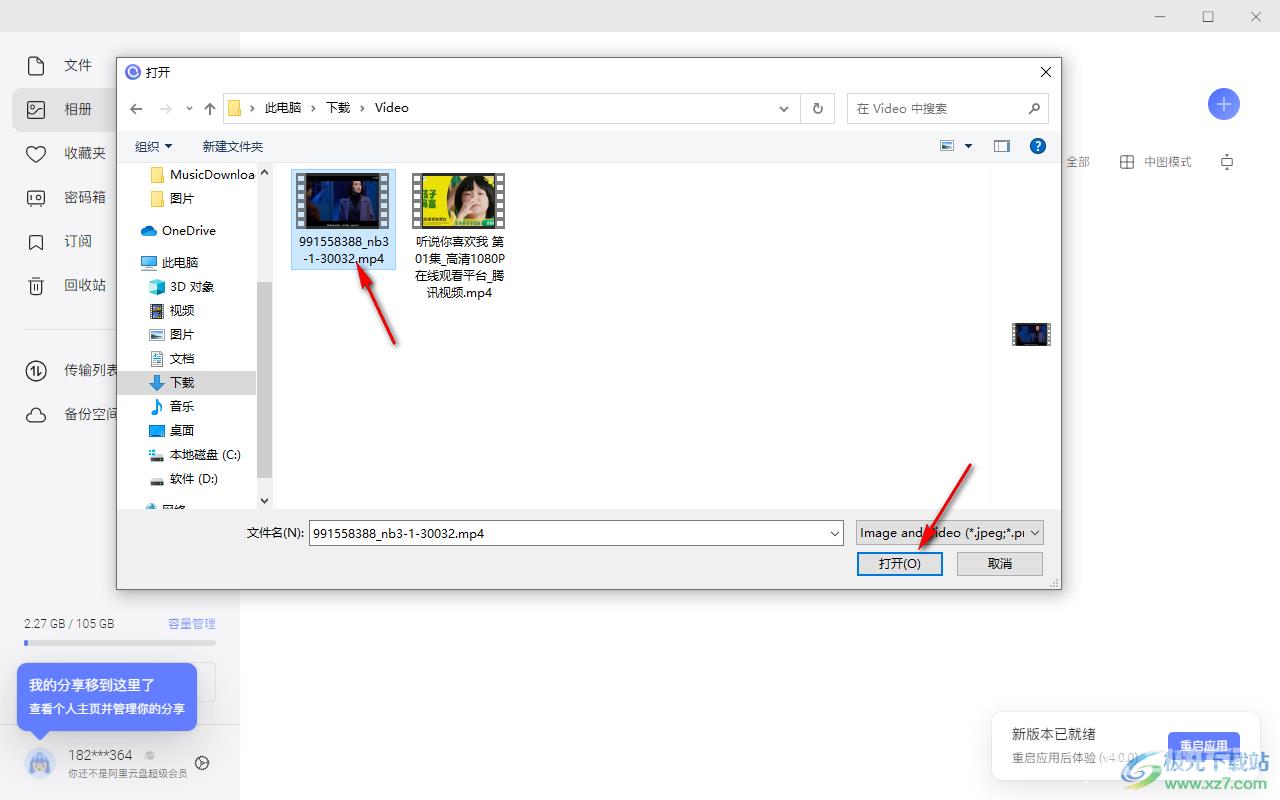Screen dimensions: 1280x800
Task: Go up one folder level
Action: [209, 108]
